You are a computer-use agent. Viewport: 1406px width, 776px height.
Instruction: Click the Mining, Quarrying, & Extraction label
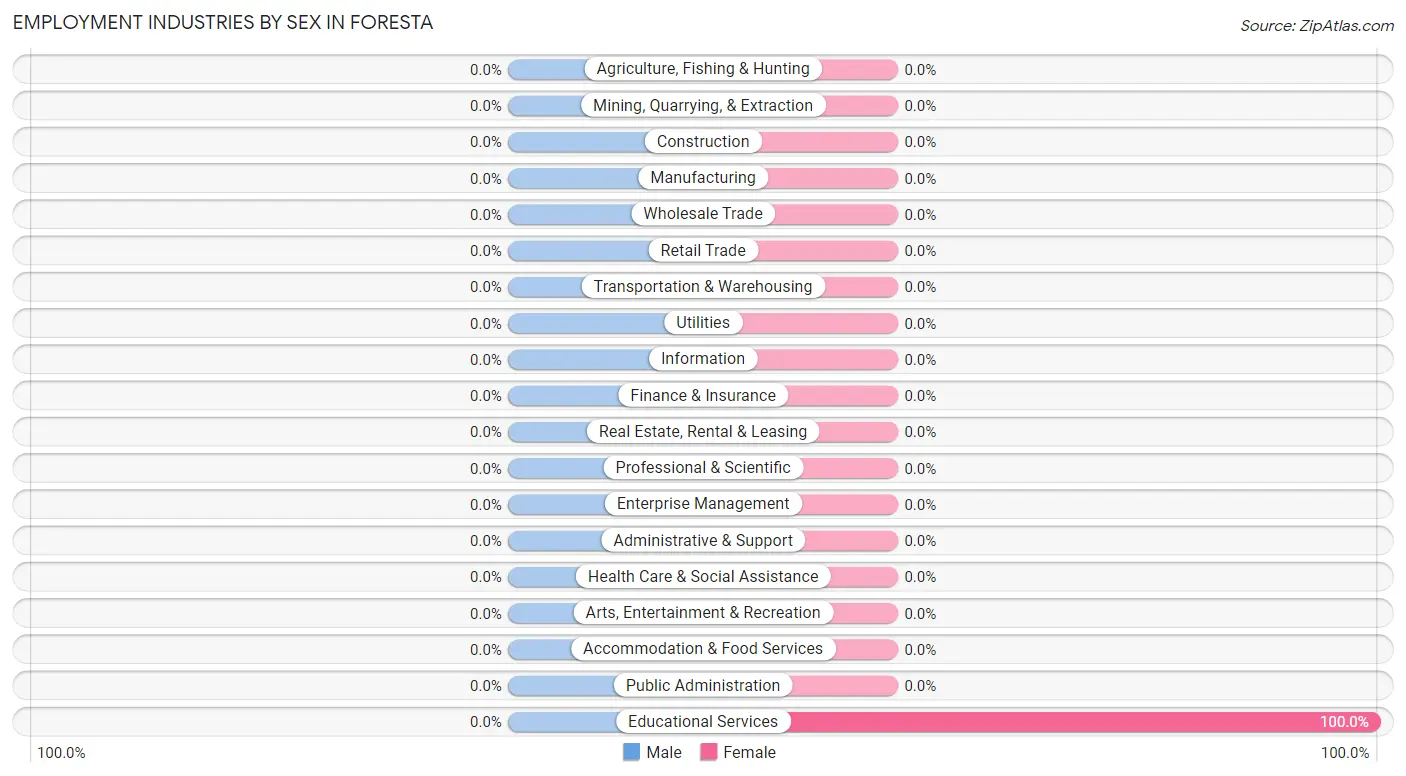click(x=703, y=105)
